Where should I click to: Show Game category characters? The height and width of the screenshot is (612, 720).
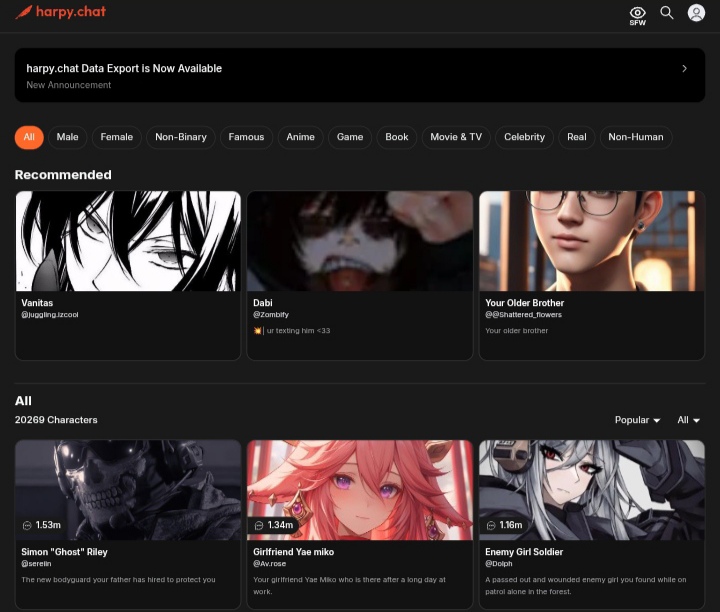(350, 137)
